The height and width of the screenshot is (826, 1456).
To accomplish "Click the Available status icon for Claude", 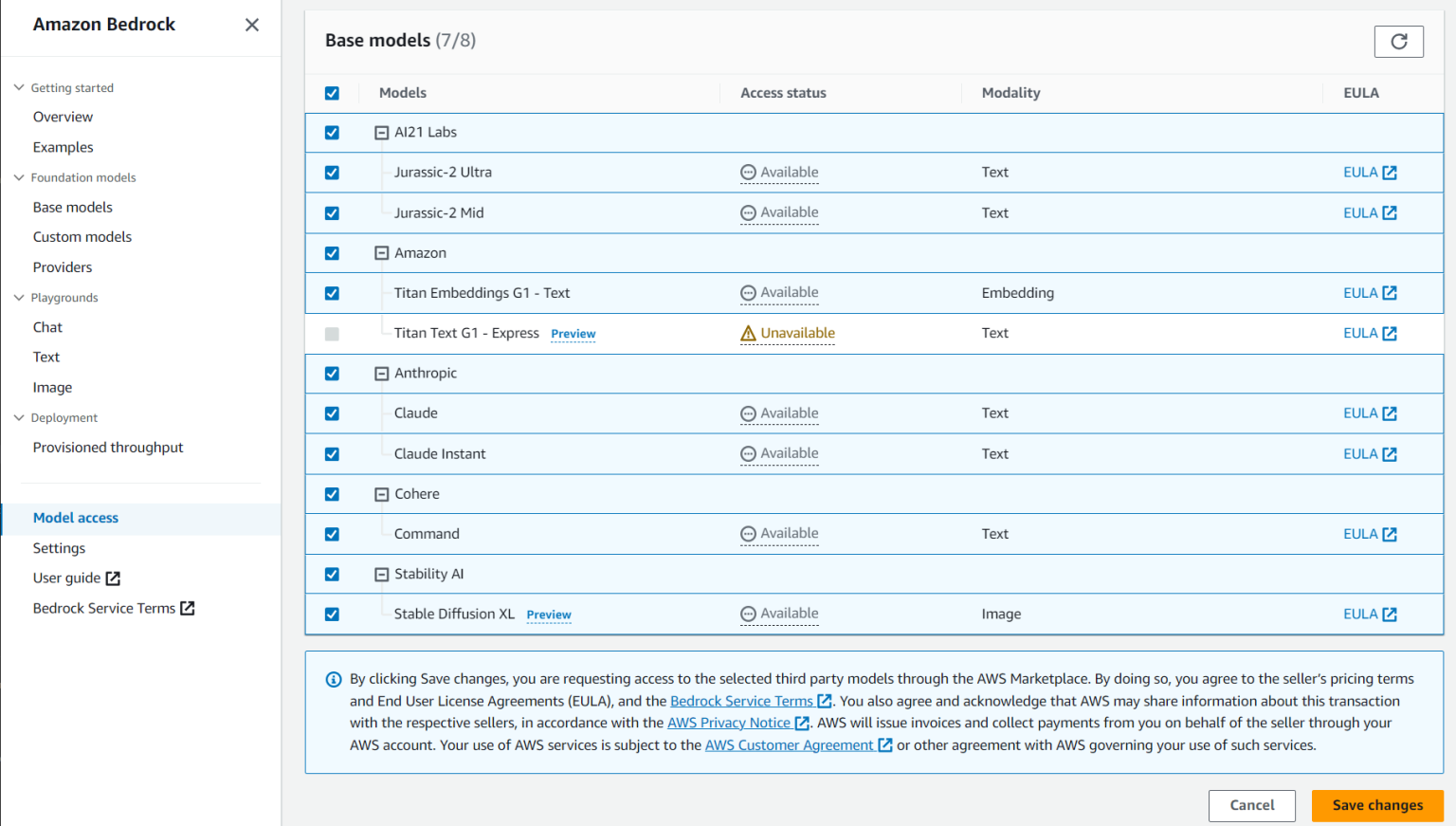I will (x=748, y=413).
